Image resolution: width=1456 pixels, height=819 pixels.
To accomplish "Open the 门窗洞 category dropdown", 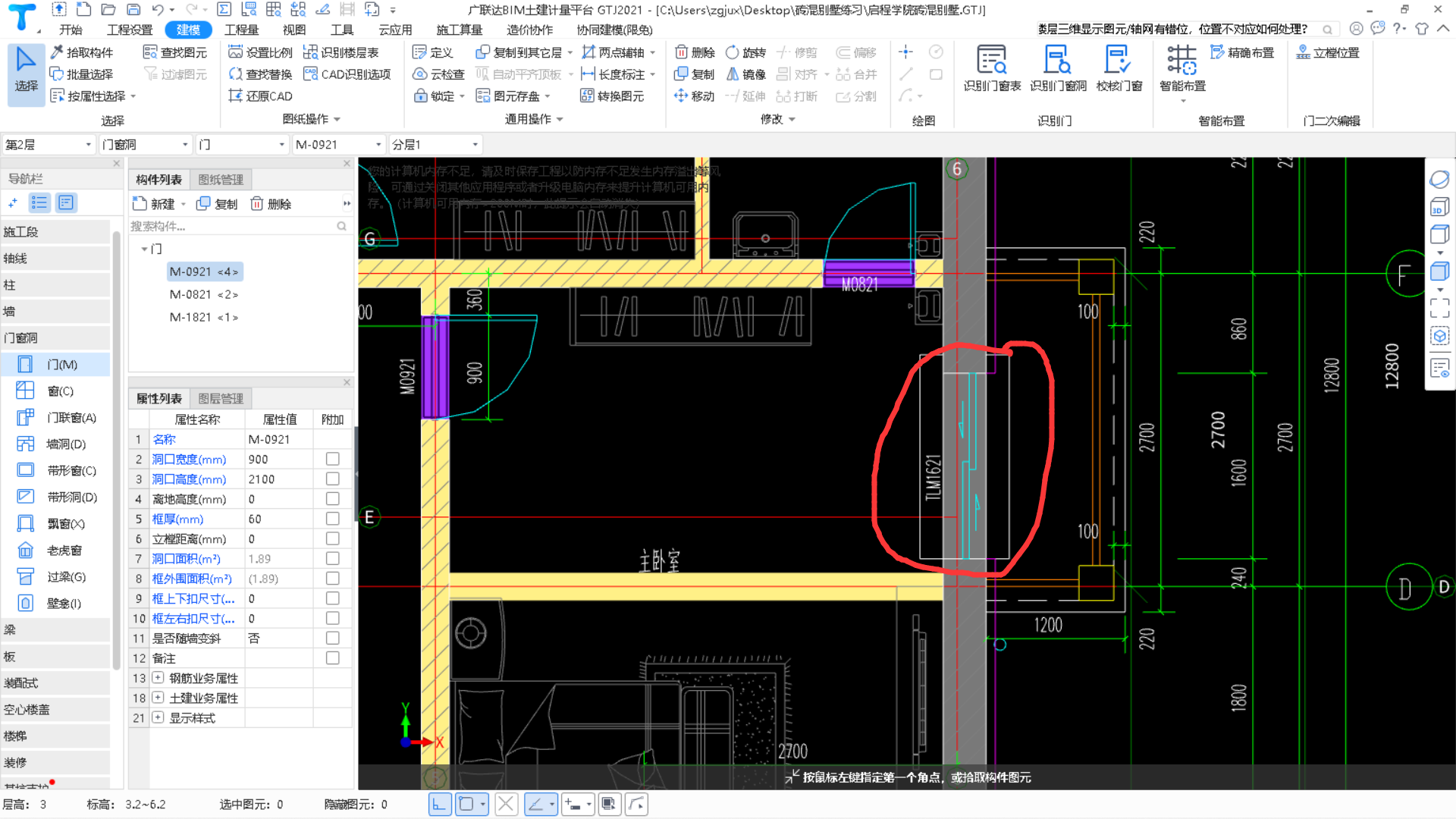I will coord(146,144).
